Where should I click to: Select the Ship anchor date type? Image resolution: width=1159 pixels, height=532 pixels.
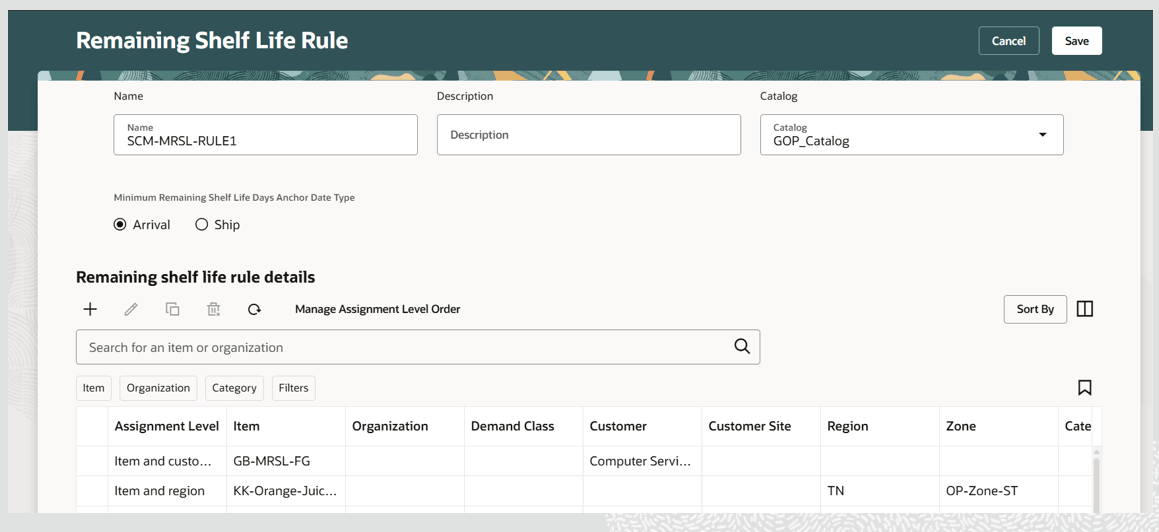point(201,225)
